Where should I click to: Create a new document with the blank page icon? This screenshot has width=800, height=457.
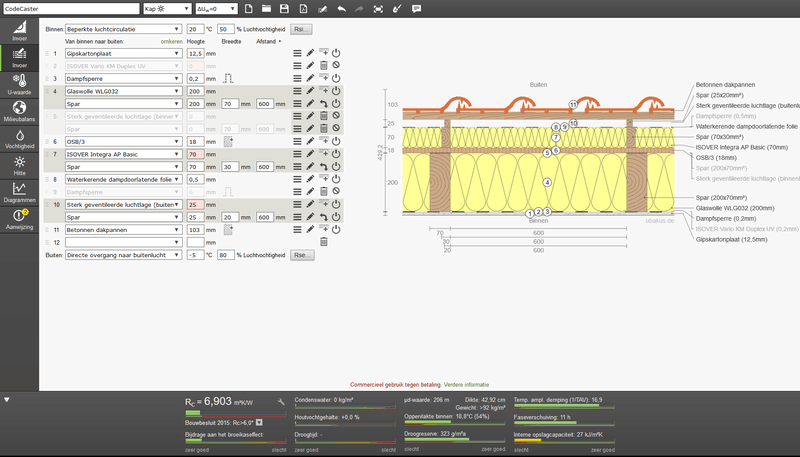248,8
